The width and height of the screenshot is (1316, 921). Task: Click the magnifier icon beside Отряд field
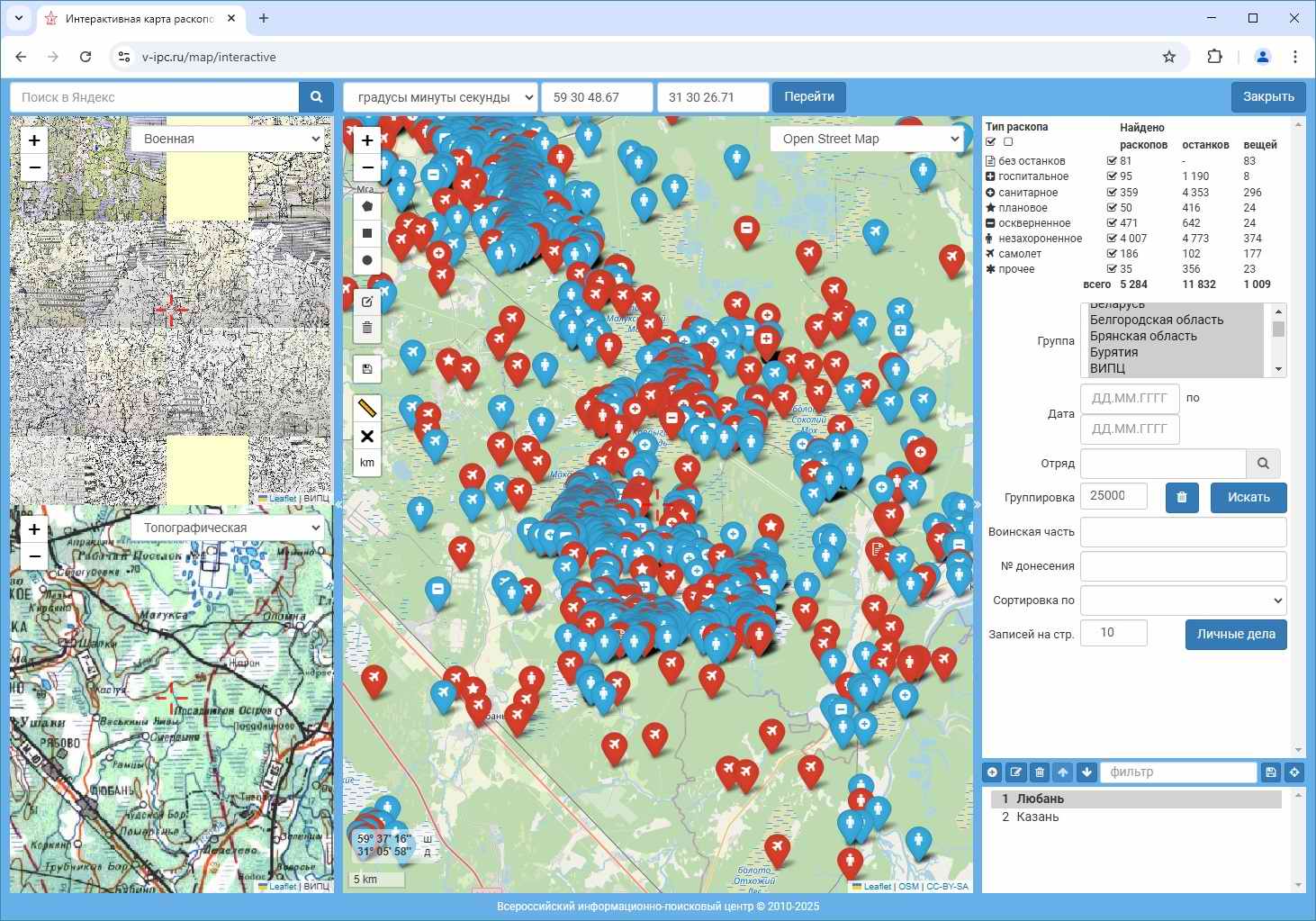(x=1263, y=464)
